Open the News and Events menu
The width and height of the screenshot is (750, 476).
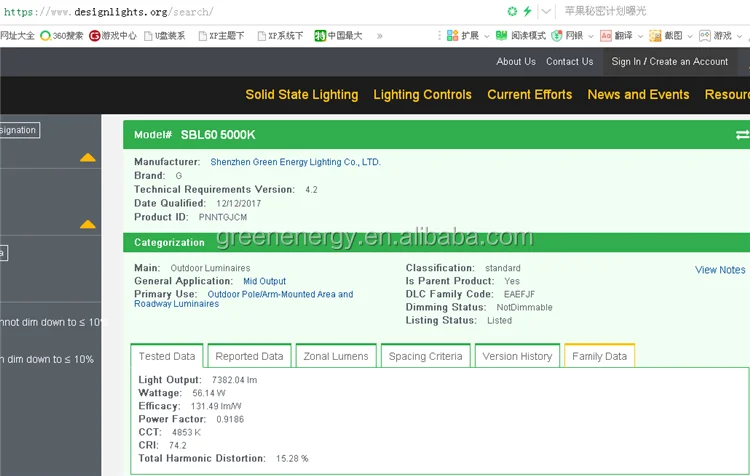638,95
